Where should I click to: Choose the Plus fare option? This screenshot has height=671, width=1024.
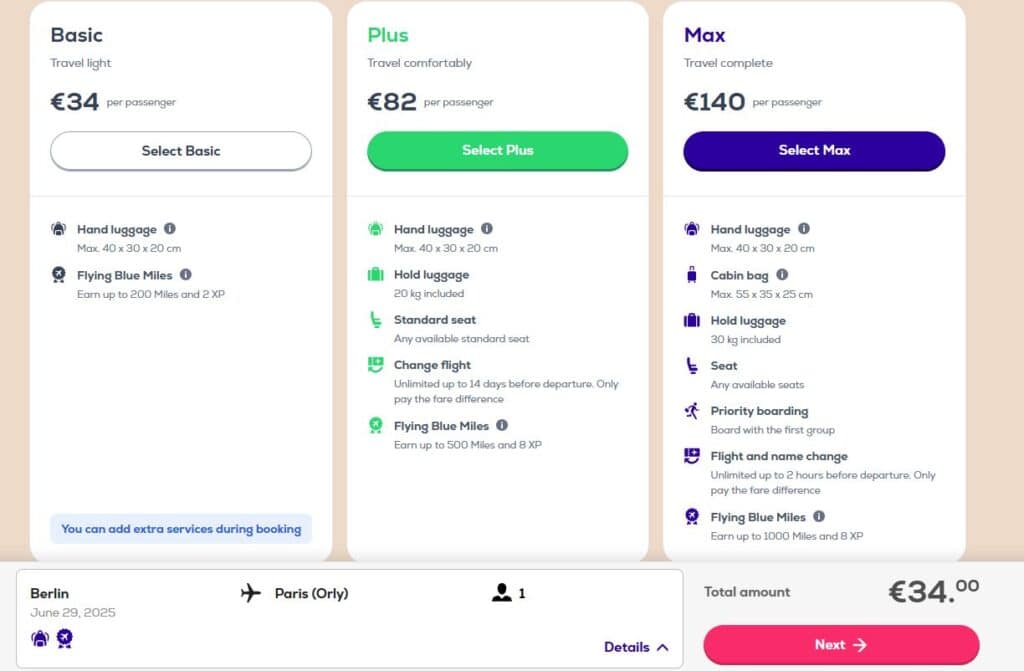tap(498, 151)
